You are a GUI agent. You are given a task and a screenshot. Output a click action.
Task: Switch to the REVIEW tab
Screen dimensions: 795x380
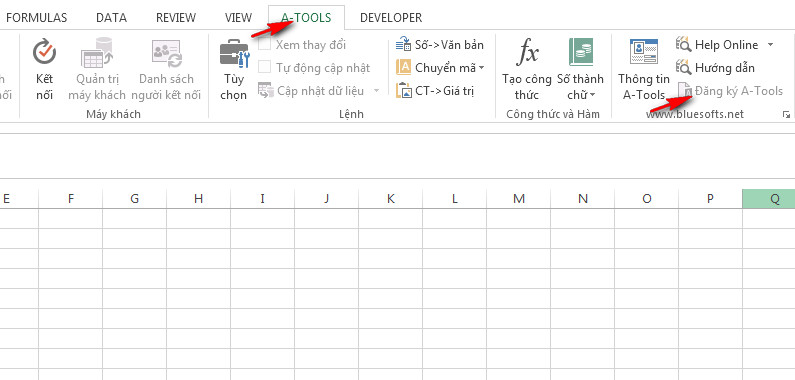[x=175, y=18]
